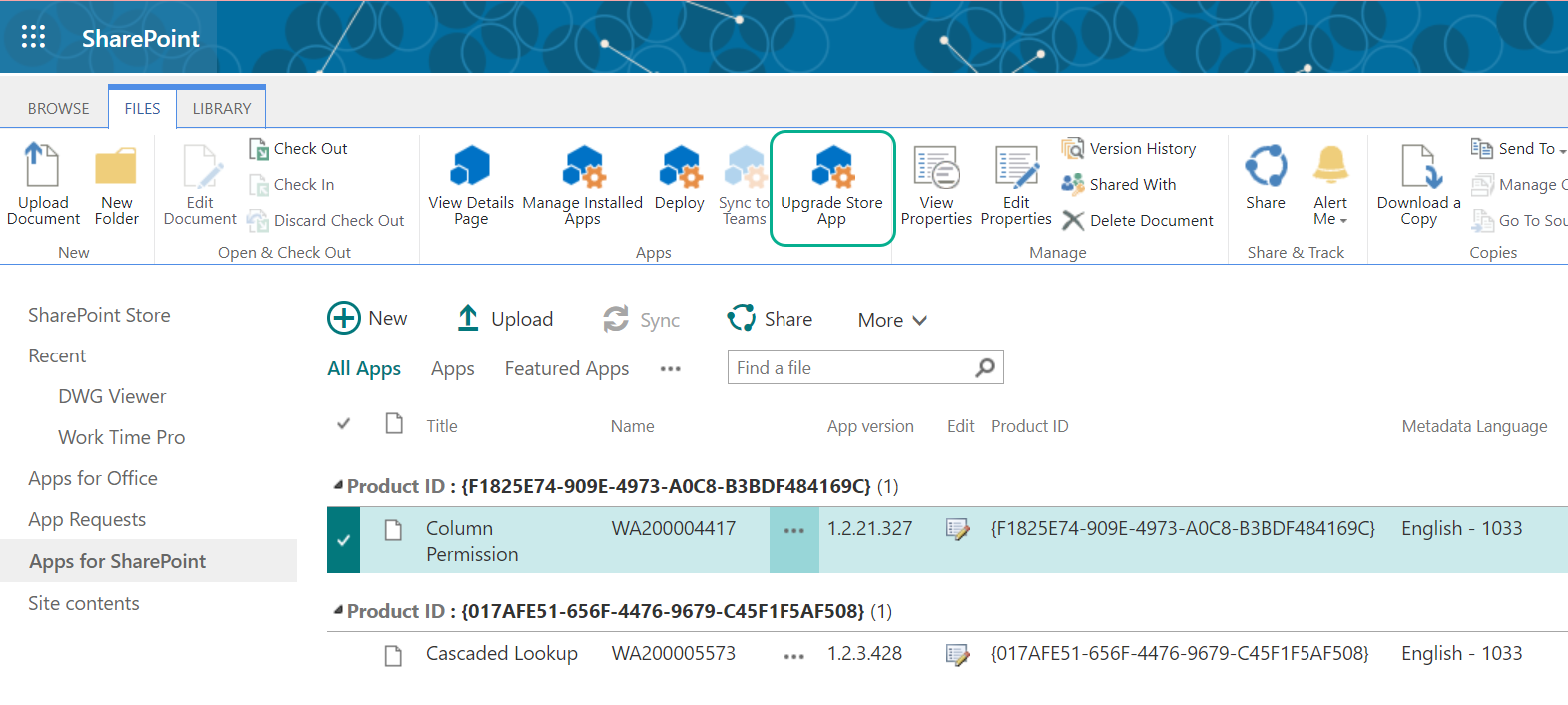This screenshot has width=1568, height=705.
Task: Open ellipsis menu for Cascaded Lookup
Action: (794, 656)
